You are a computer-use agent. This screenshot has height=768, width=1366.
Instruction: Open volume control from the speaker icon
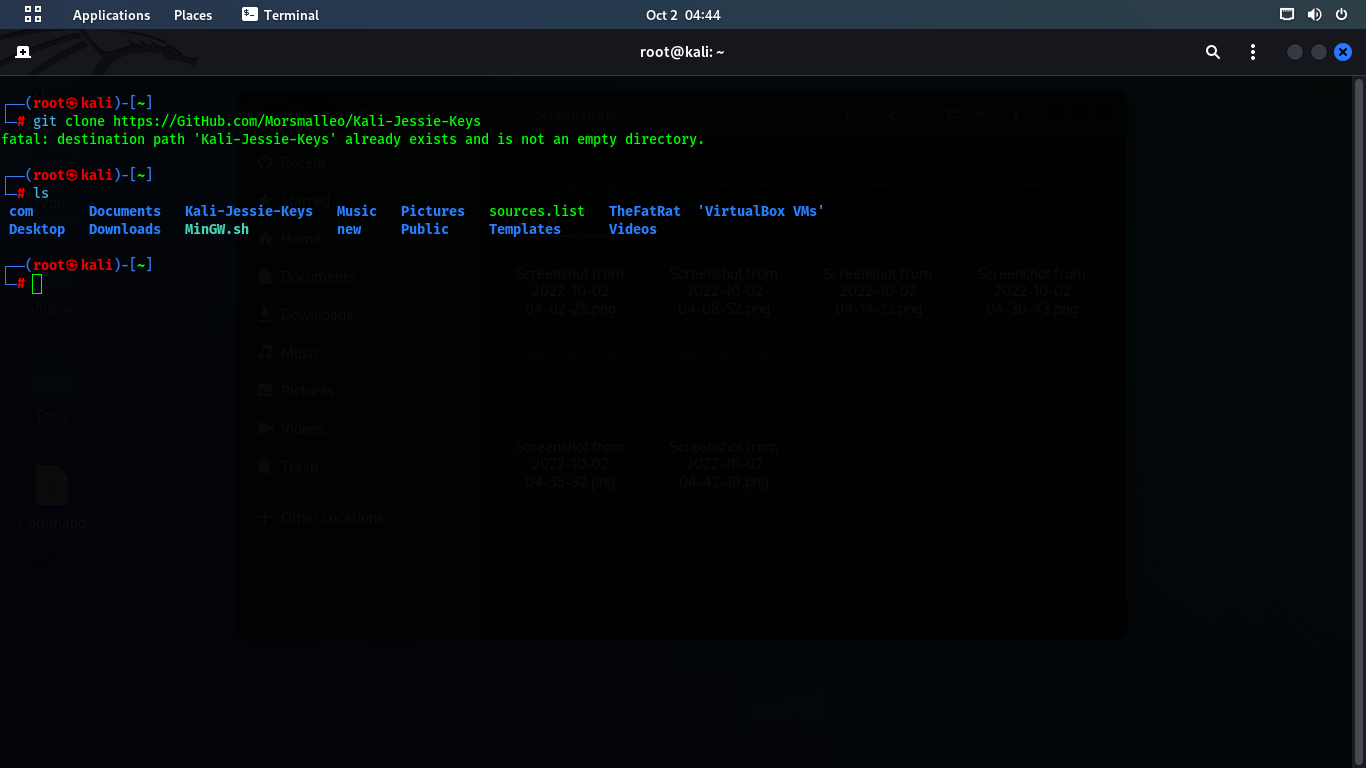pyautogui.click(x=1314, y=15)
